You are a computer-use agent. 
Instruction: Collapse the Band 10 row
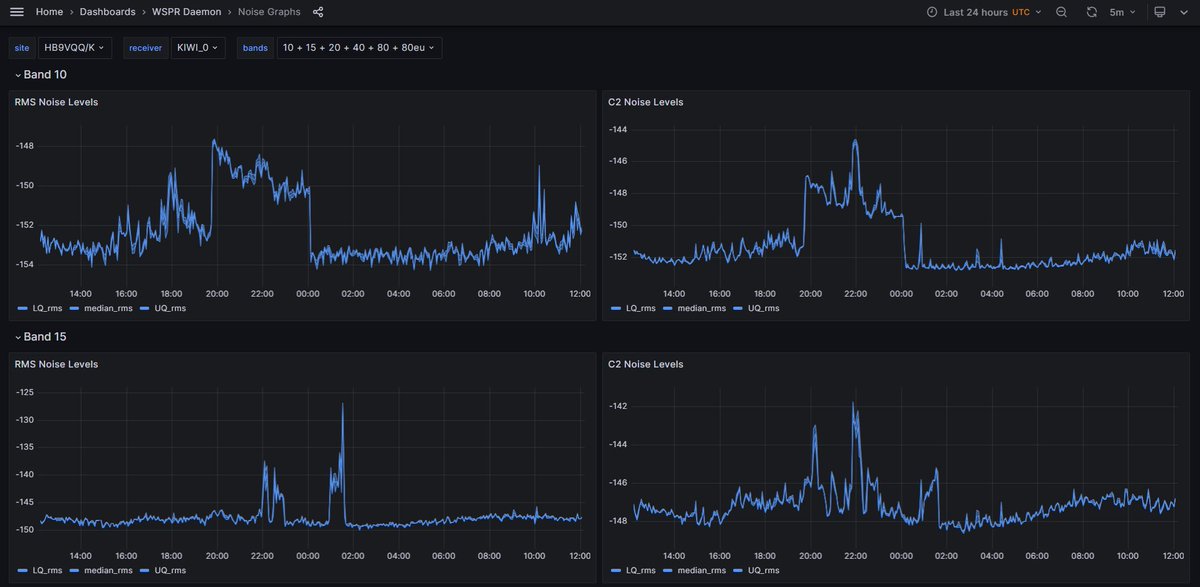click(41, 75)
